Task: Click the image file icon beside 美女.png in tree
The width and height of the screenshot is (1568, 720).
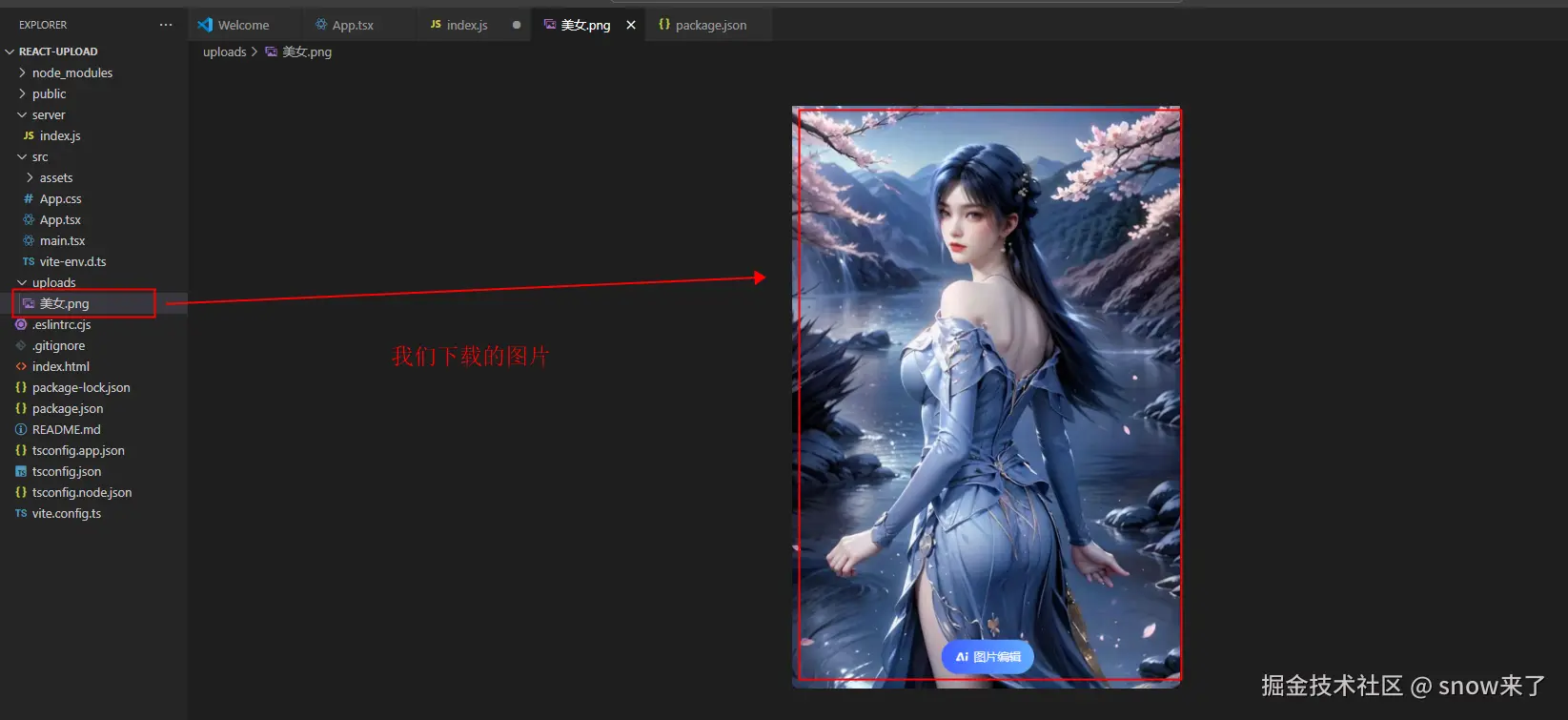Action: 29,303
